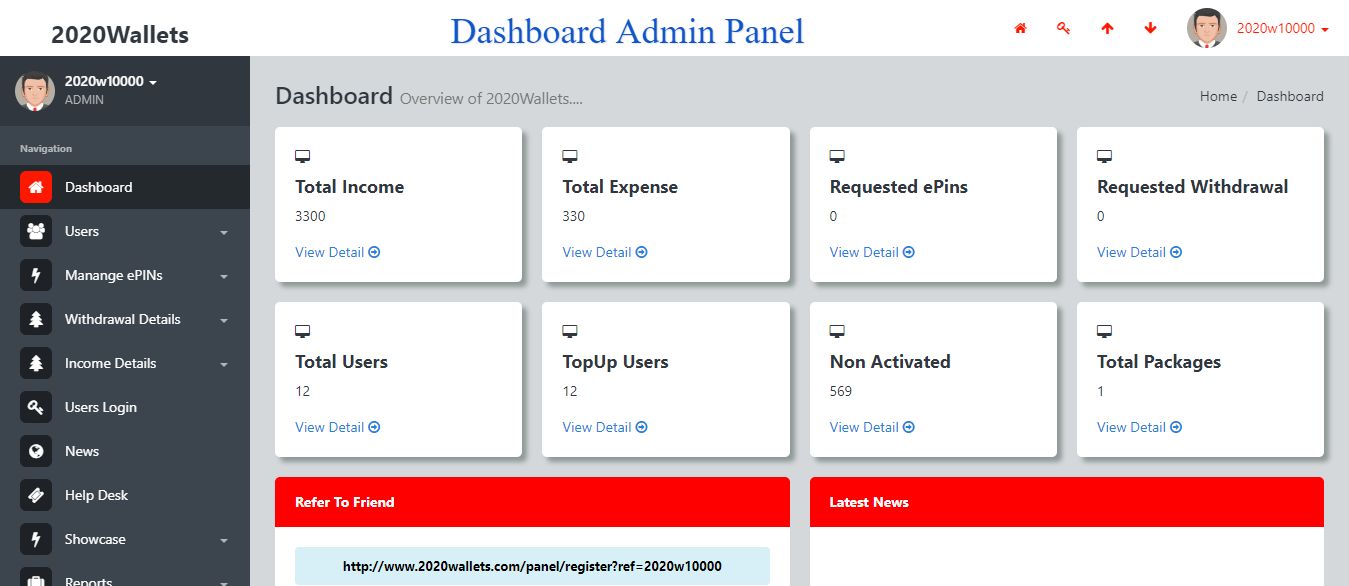Click the Requested Withdrawal heading

1193,187
